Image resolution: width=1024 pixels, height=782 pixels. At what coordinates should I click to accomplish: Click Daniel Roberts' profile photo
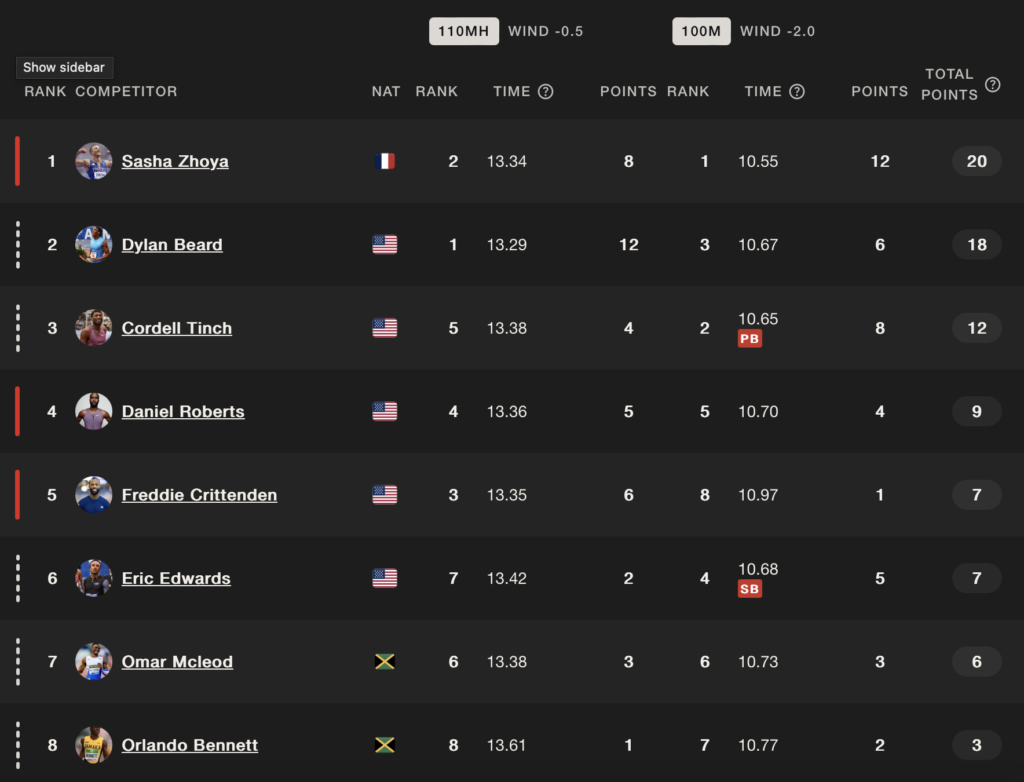[x=93, y=411]
